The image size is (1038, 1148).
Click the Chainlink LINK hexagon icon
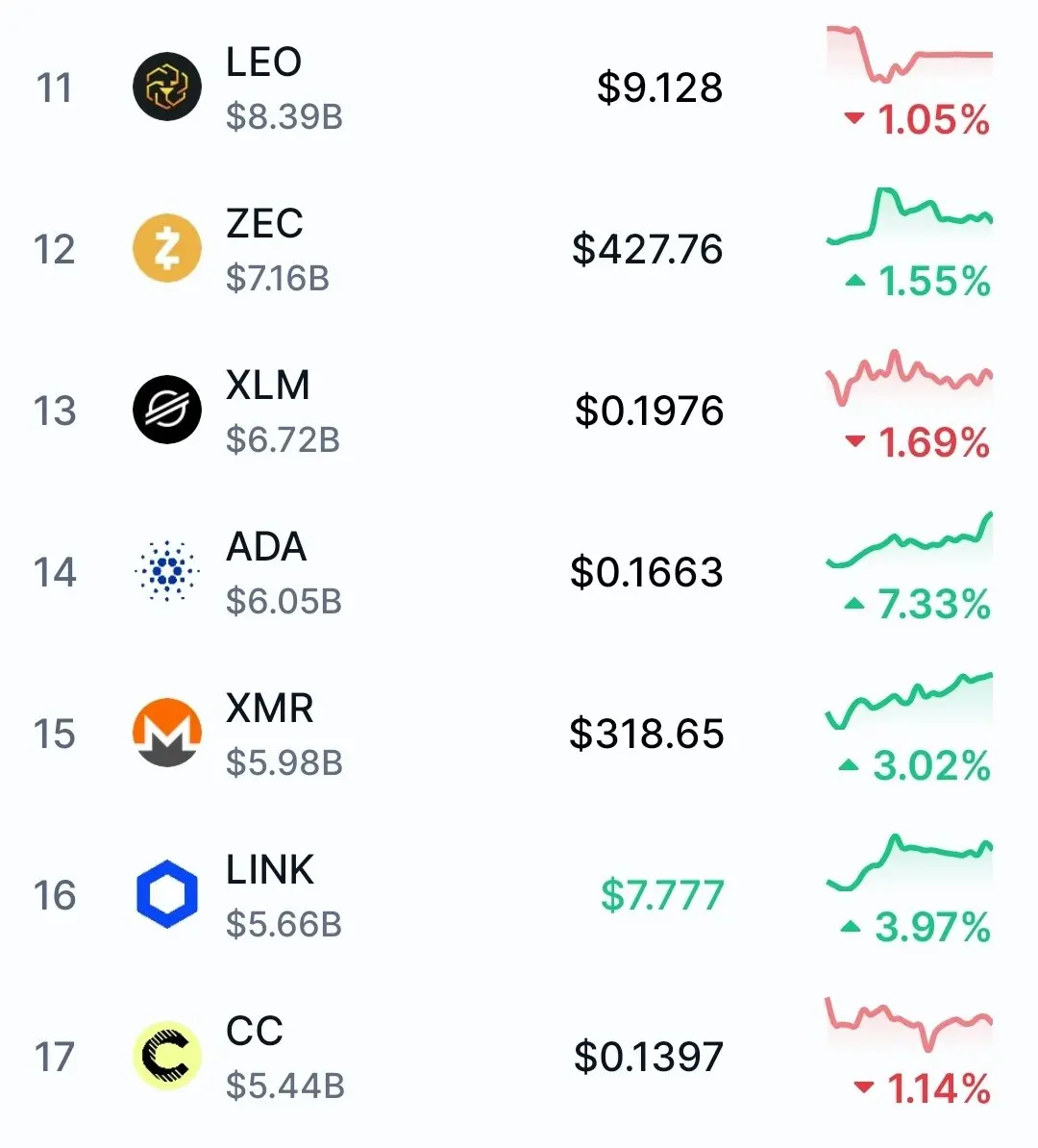coord(167,894)
